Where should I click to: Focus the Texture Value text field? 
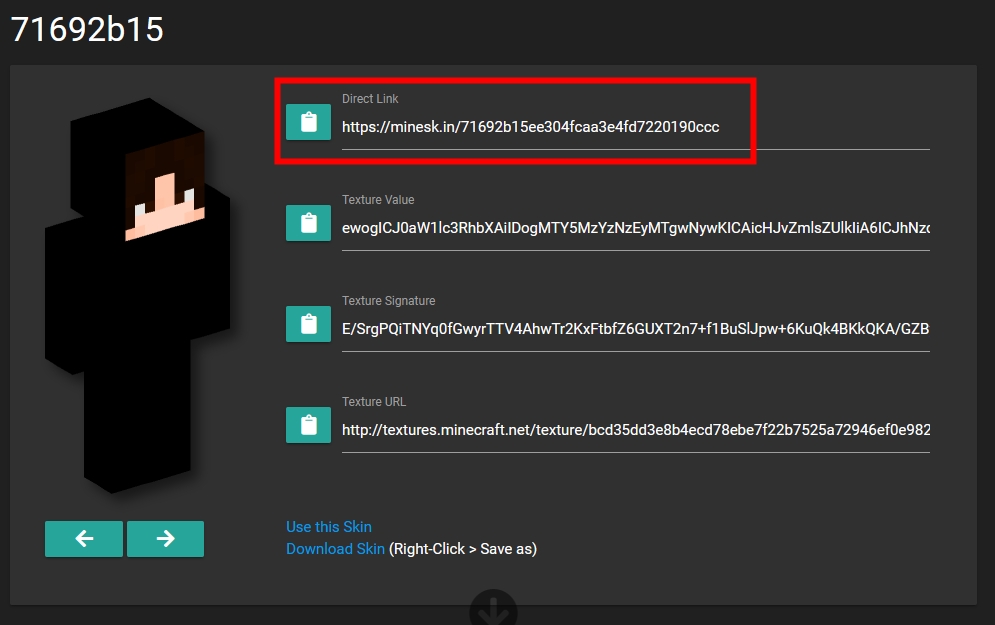pyautogui.click(x=634, y=229)
